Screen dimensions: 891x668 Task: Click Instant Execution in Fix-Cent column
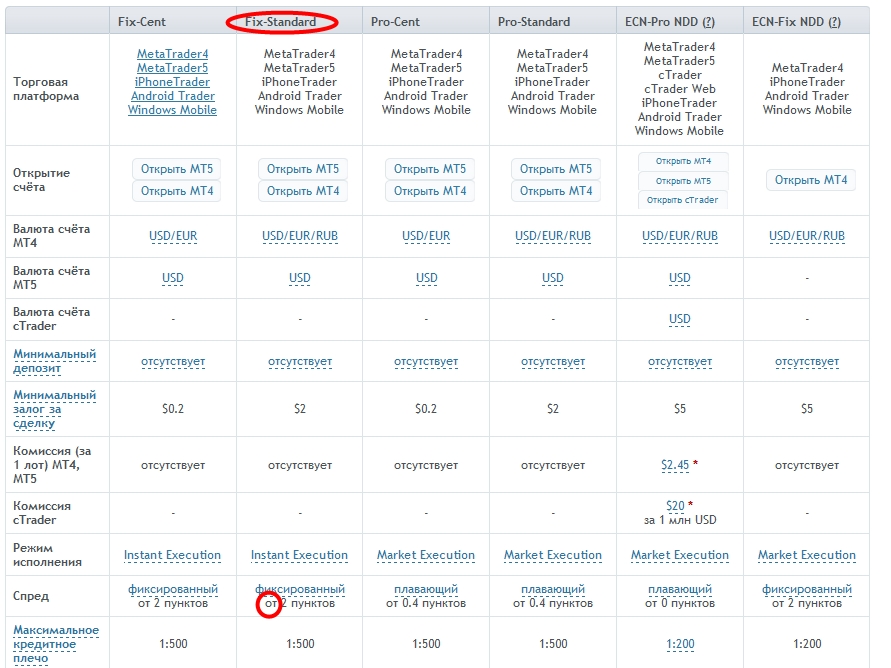[x=173, y=556]
